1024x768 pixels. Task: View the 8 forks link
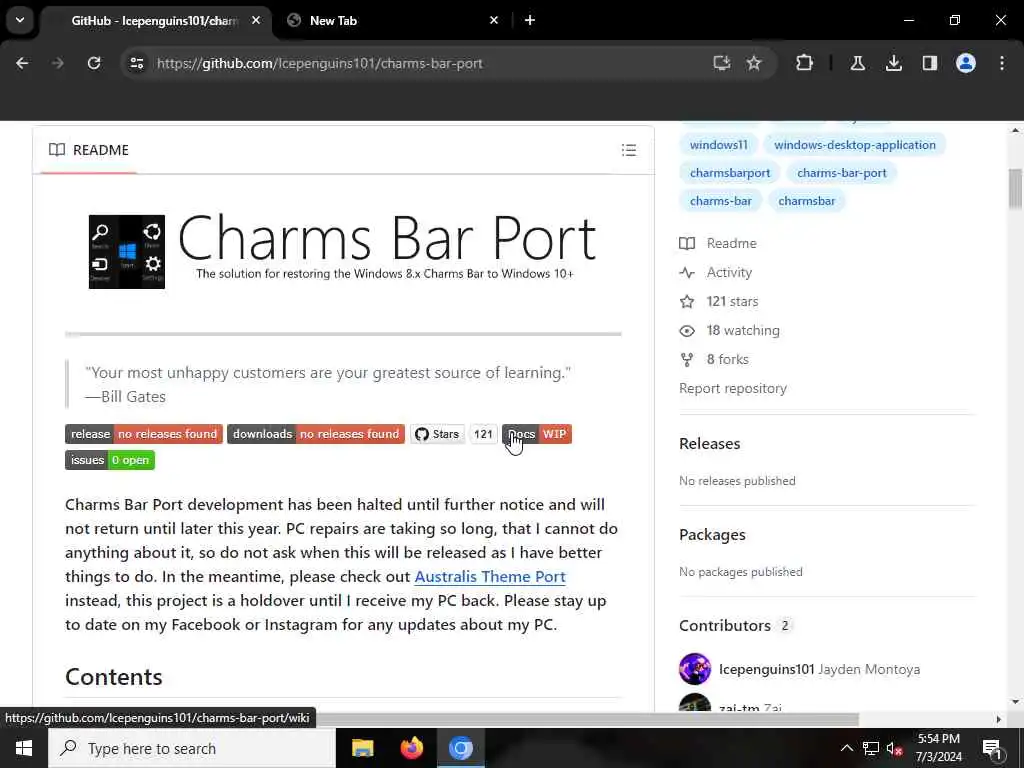coord(714,360)
